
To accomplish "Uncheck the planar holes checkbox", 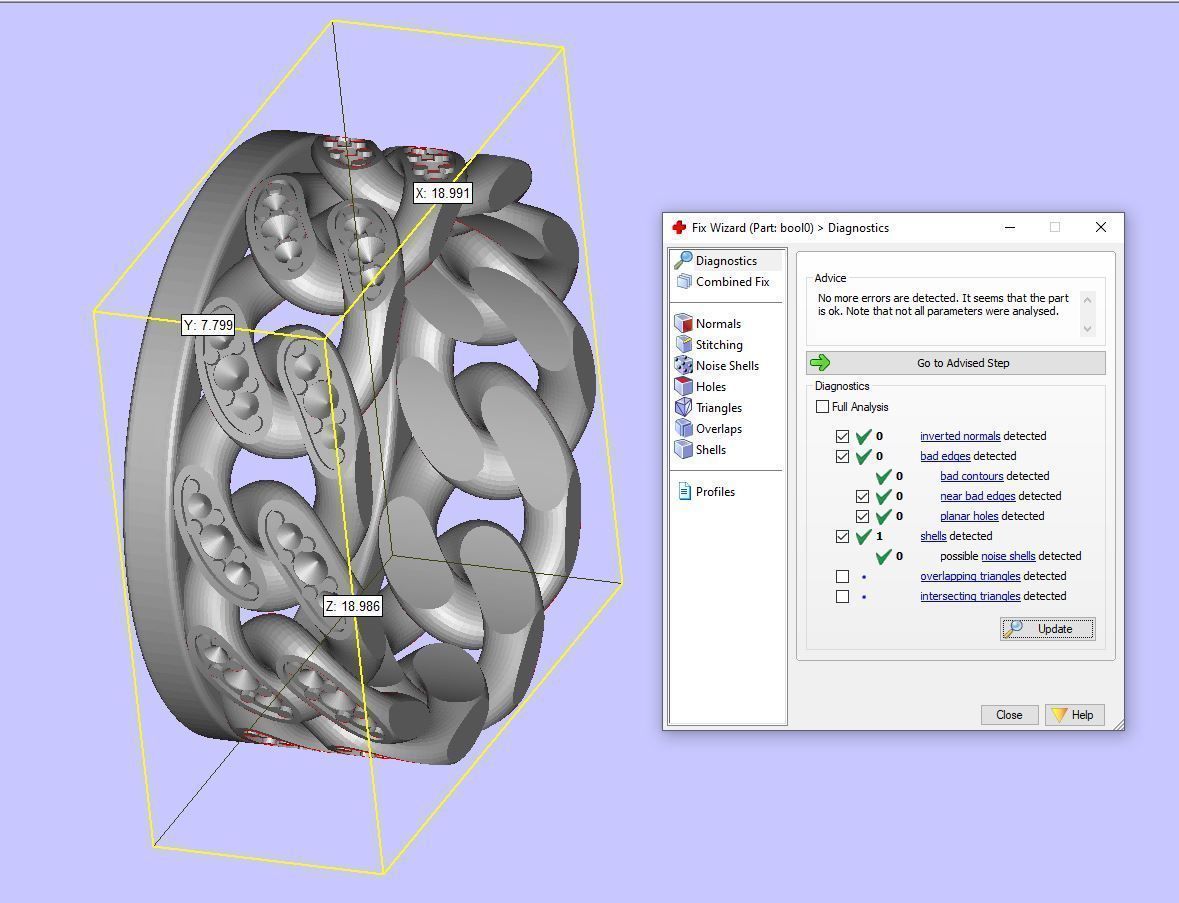I will coord(862,517).
